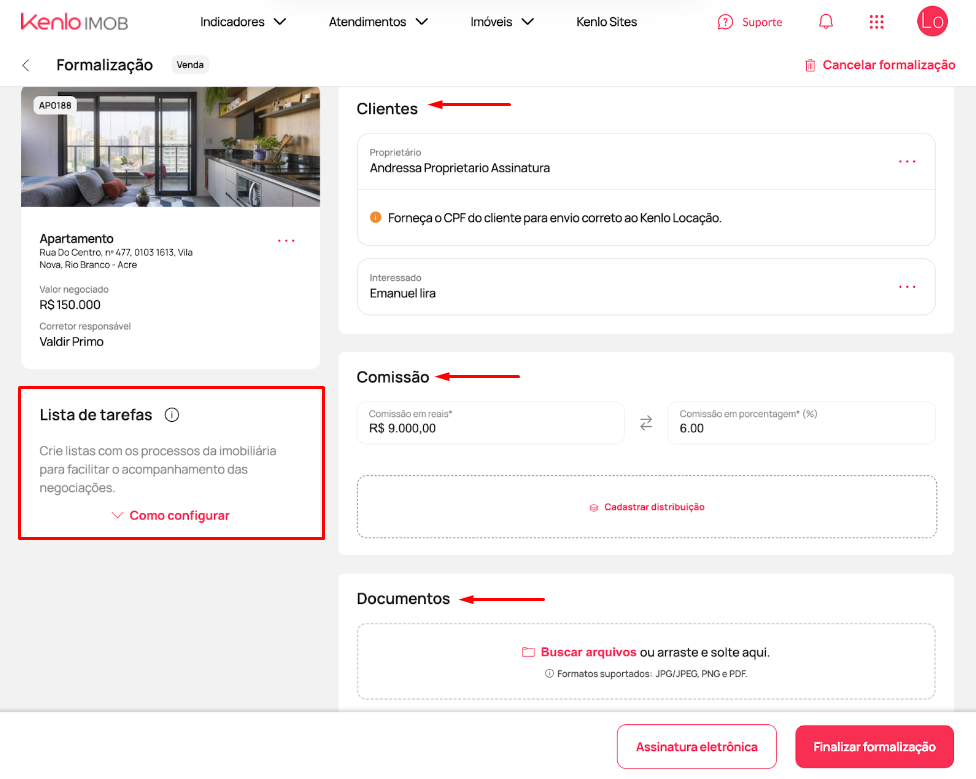Click the Forneça o CPF do cliente message
Image resolution: width=976 pixels, height=779 pixels.
(x=555, y=218)
